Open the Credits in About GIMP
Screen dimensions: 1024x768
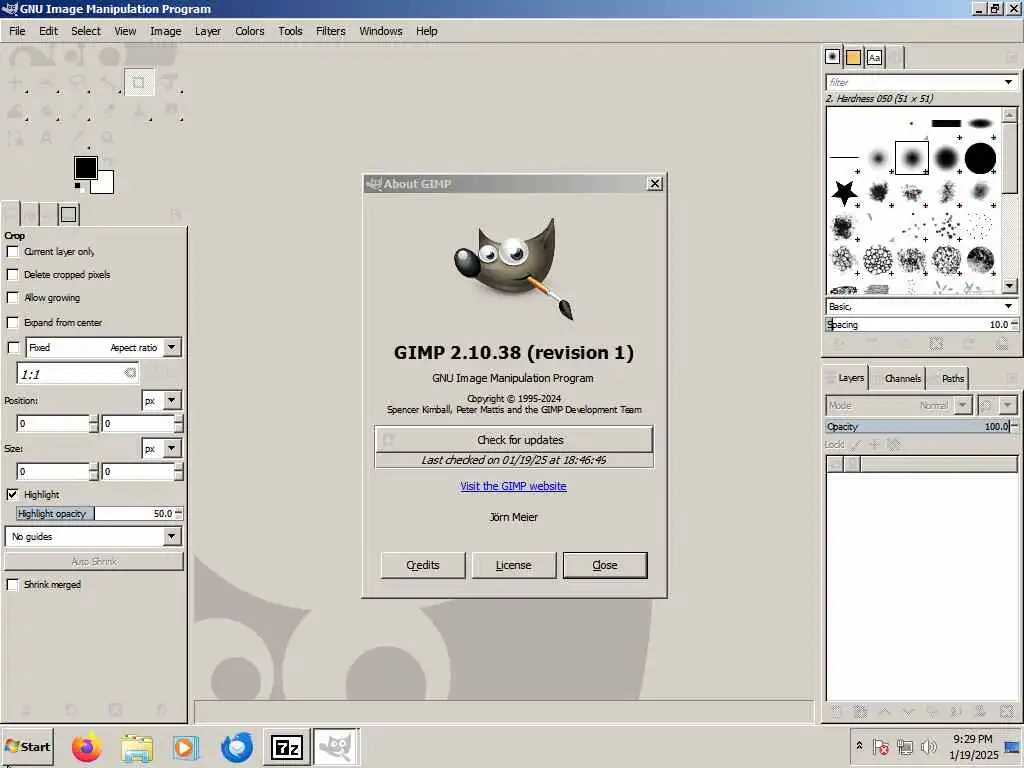tap(423, 565)
